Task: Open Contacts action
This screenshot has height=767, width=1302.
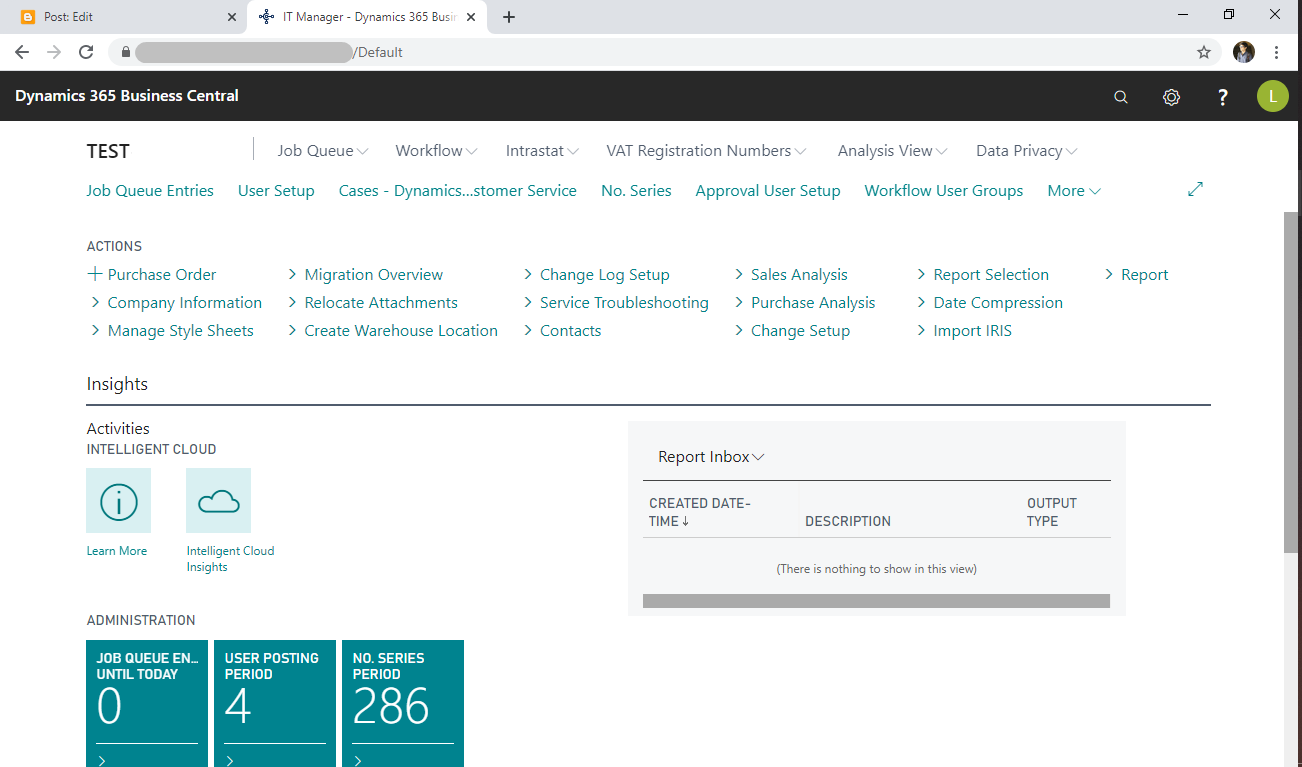Action: (562, 331)
